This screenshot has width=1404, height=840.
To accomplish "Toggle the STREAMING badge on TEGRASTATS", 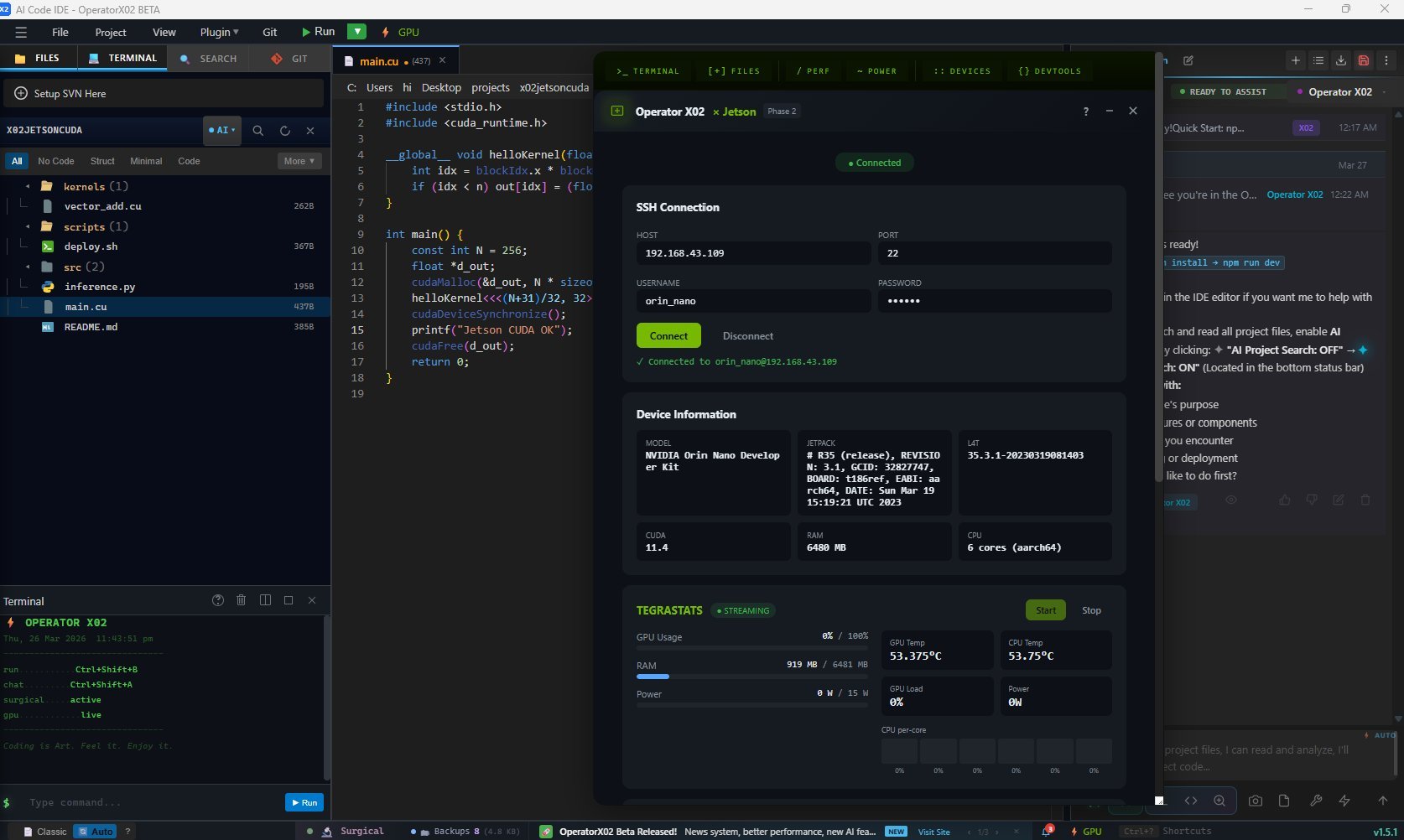I will point(743,610).
